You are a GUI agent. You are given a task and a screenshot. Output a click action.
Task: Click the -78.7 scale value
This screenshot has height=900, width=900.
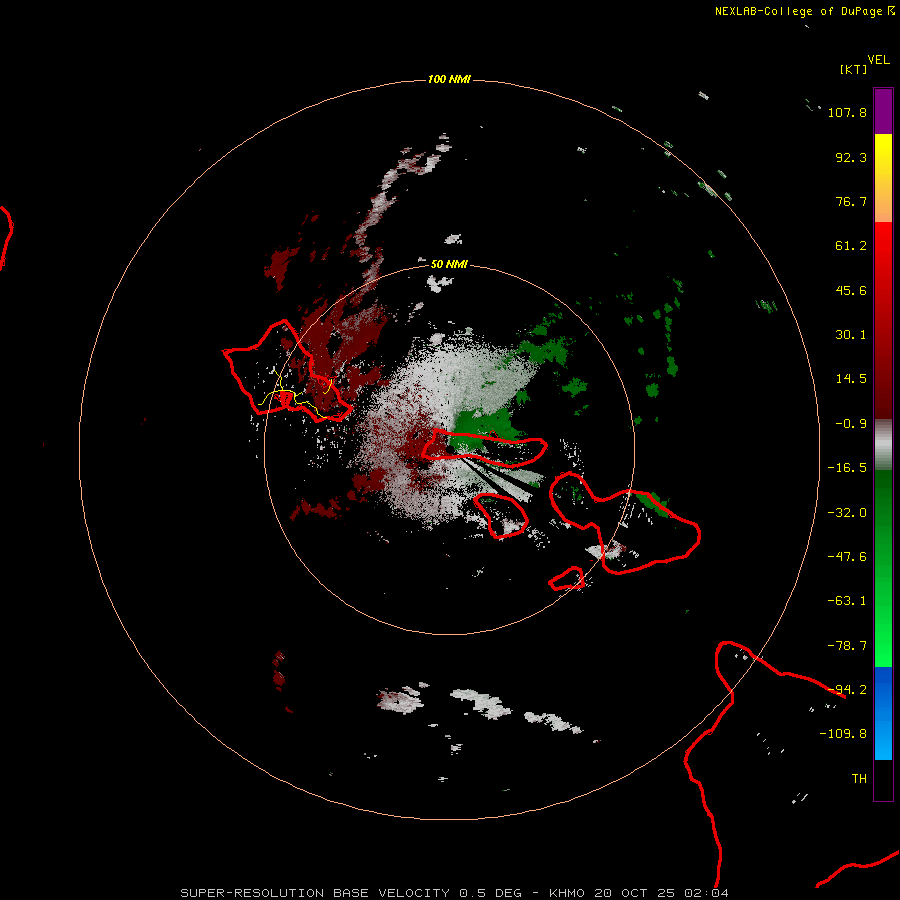coord(847,646)
